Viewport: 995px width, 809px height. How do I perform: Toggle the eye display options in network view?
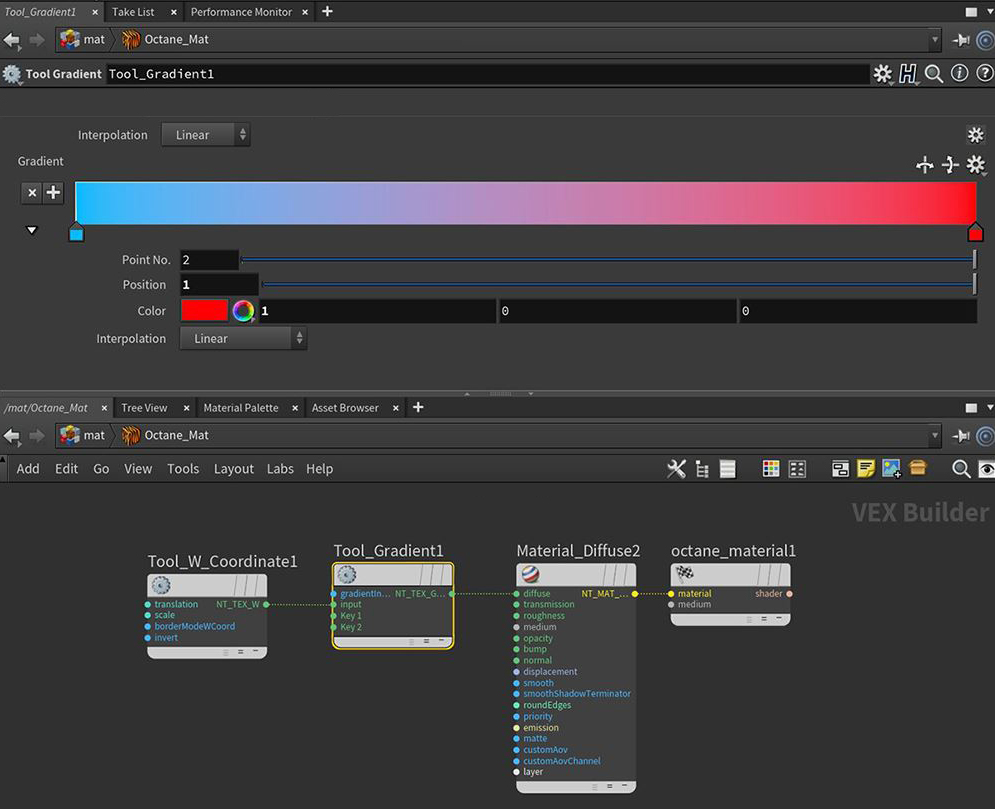(986, 468)
